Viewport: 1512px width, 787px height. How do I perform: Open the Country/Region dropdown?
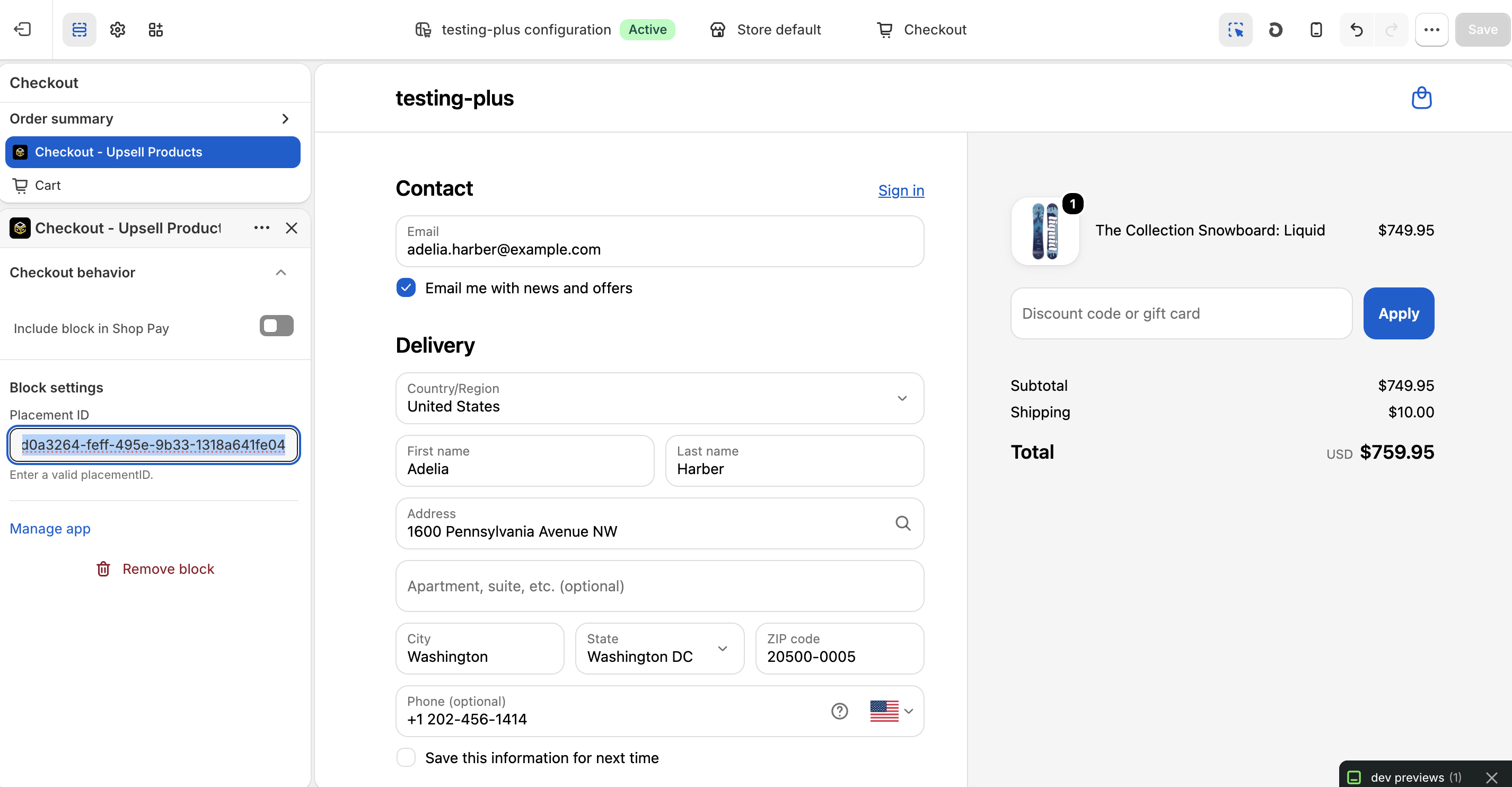[x=660, y=398]
